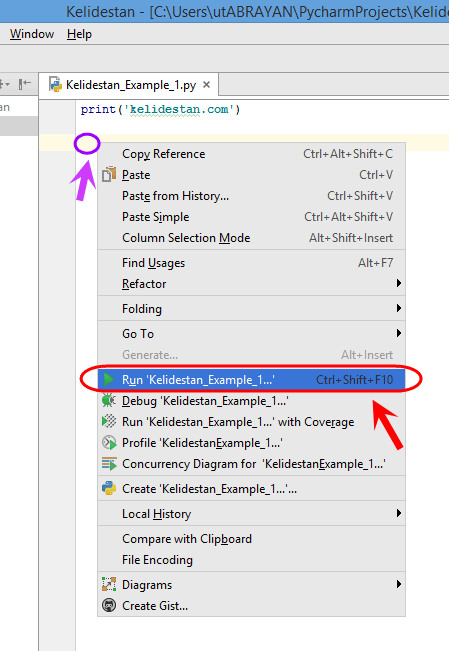This screenshot has height=651, width=449.
Task: Choose Create 'Kelidestan_Example_1...'...
Action: coord(251,489)
